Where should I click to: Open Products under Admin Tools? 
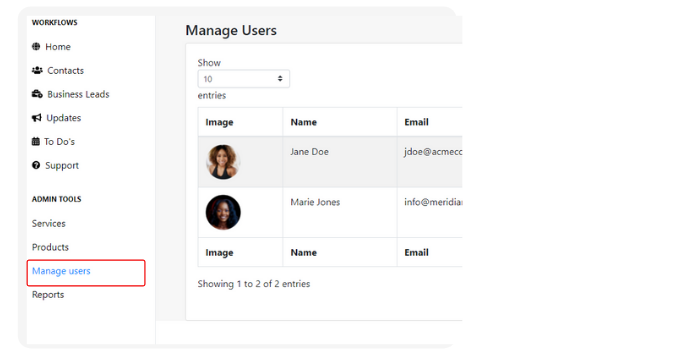pyautogui.click(x=50, y=247)
